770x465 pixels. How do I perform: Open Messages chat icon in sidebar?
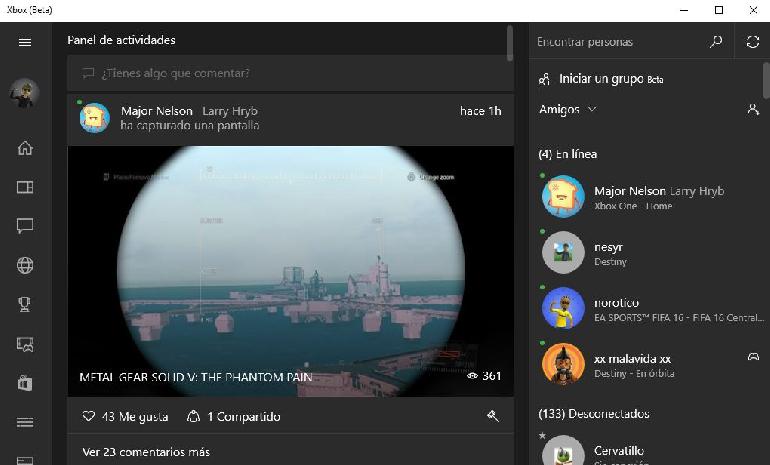[25, 226]
